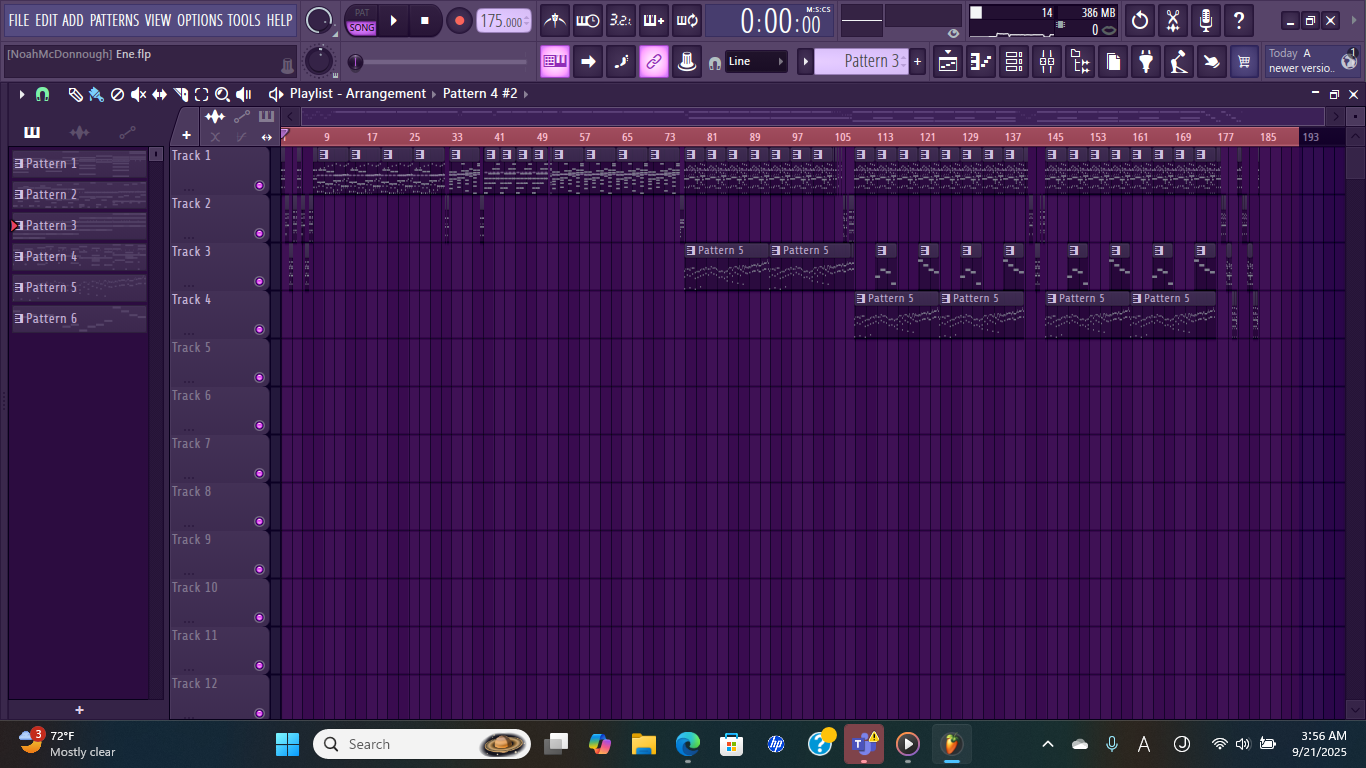Toggle link-to-controller chain icon

tap(654, 61)
